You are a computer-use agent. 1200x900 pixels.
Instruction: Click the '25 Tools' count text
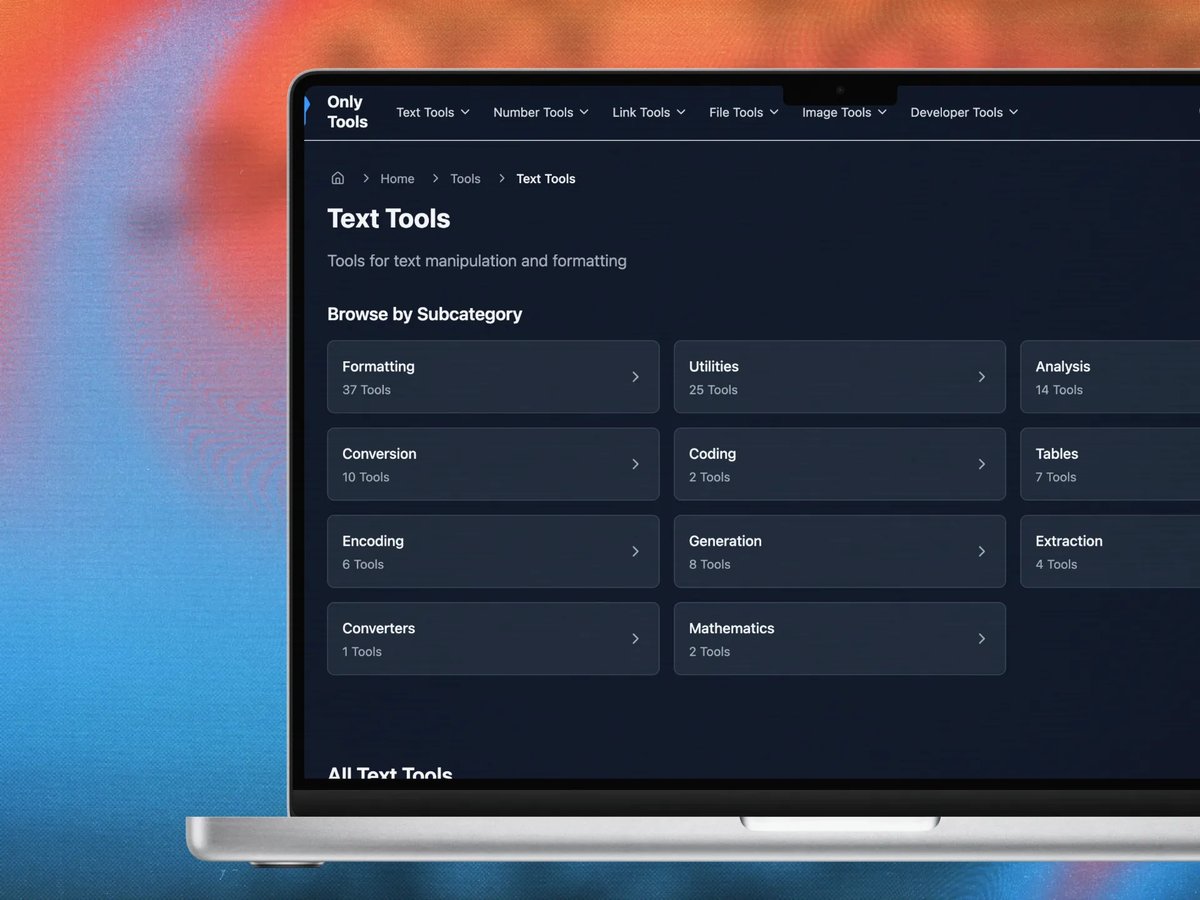point(713,390)
